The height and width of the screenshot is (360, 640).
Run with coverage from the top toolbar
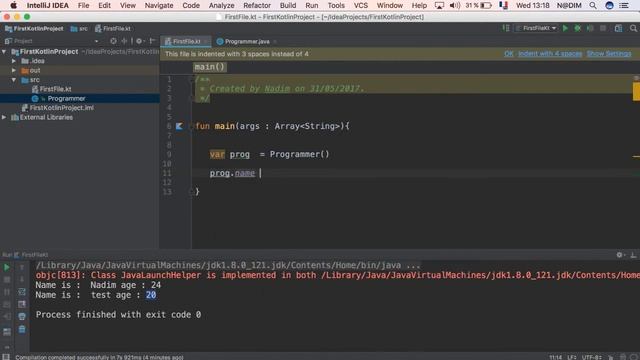[590, 28]
